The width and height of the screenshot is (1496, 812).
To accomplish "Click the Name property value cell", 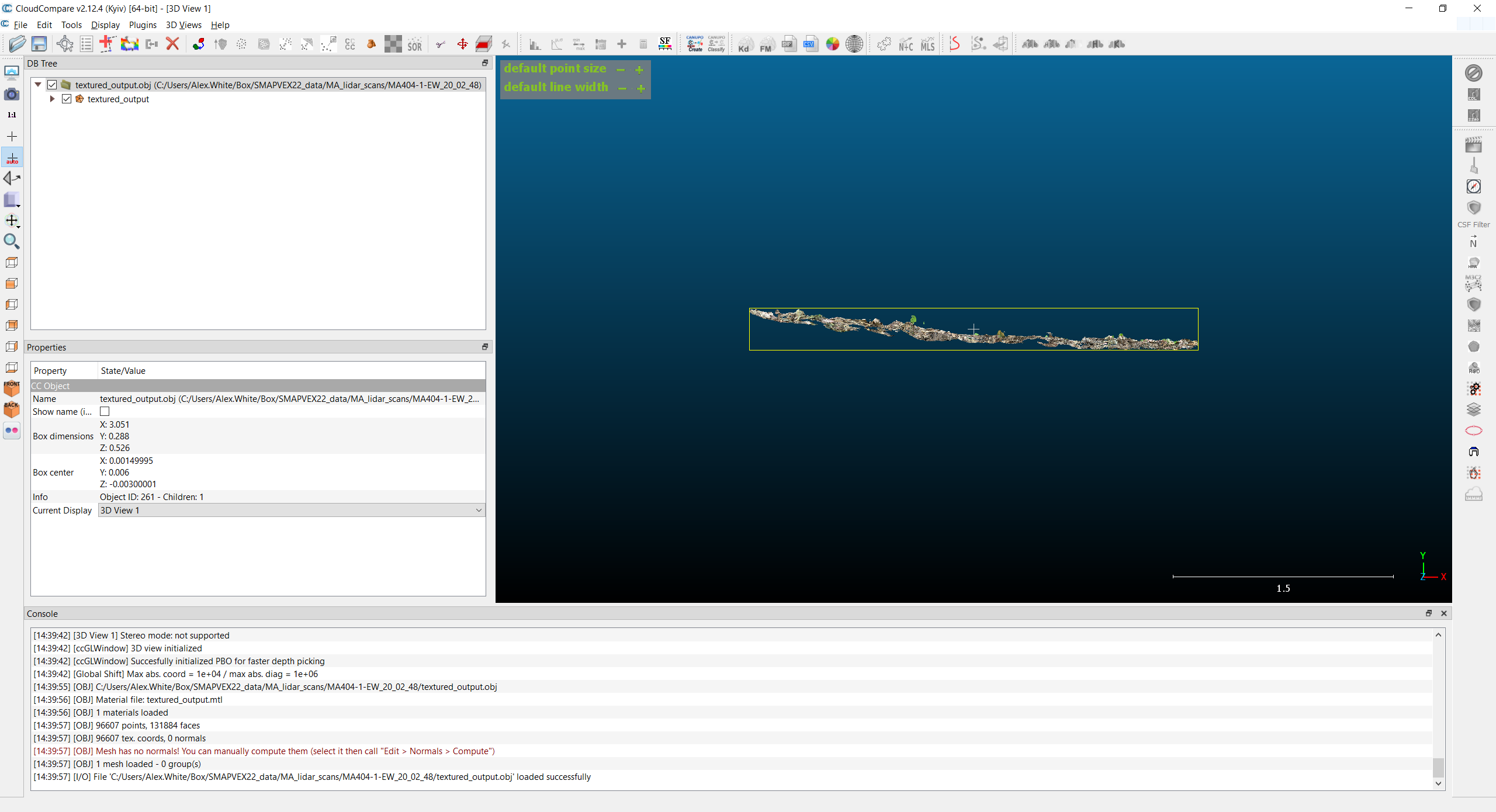I will tap(291, 398).
